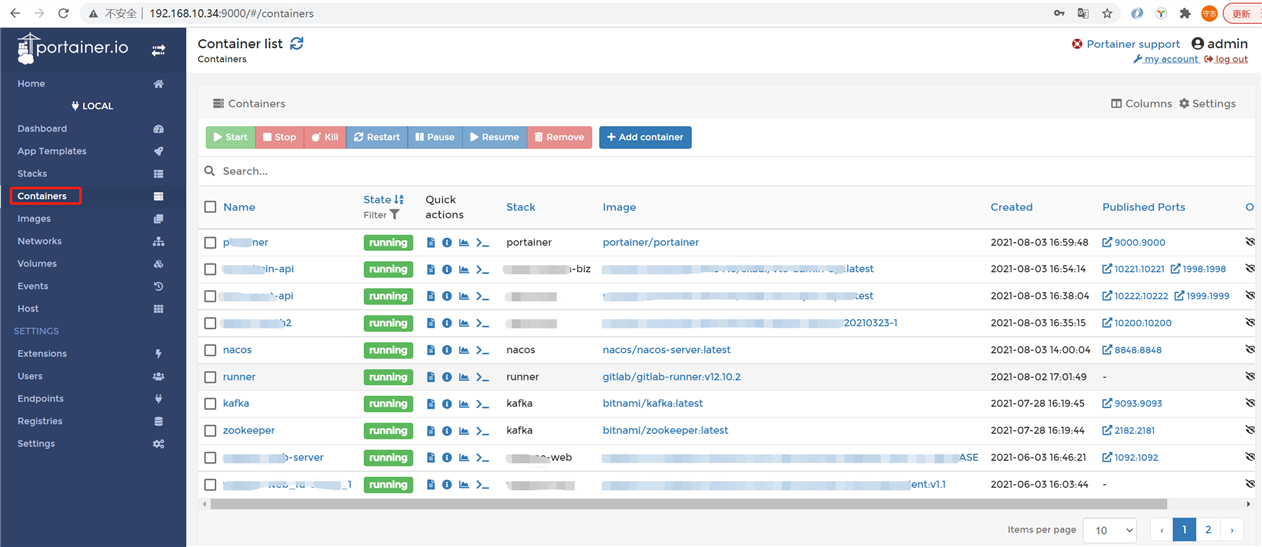1262x547 pixels.
Task: Open the Columns selector
Action: 1141,104
